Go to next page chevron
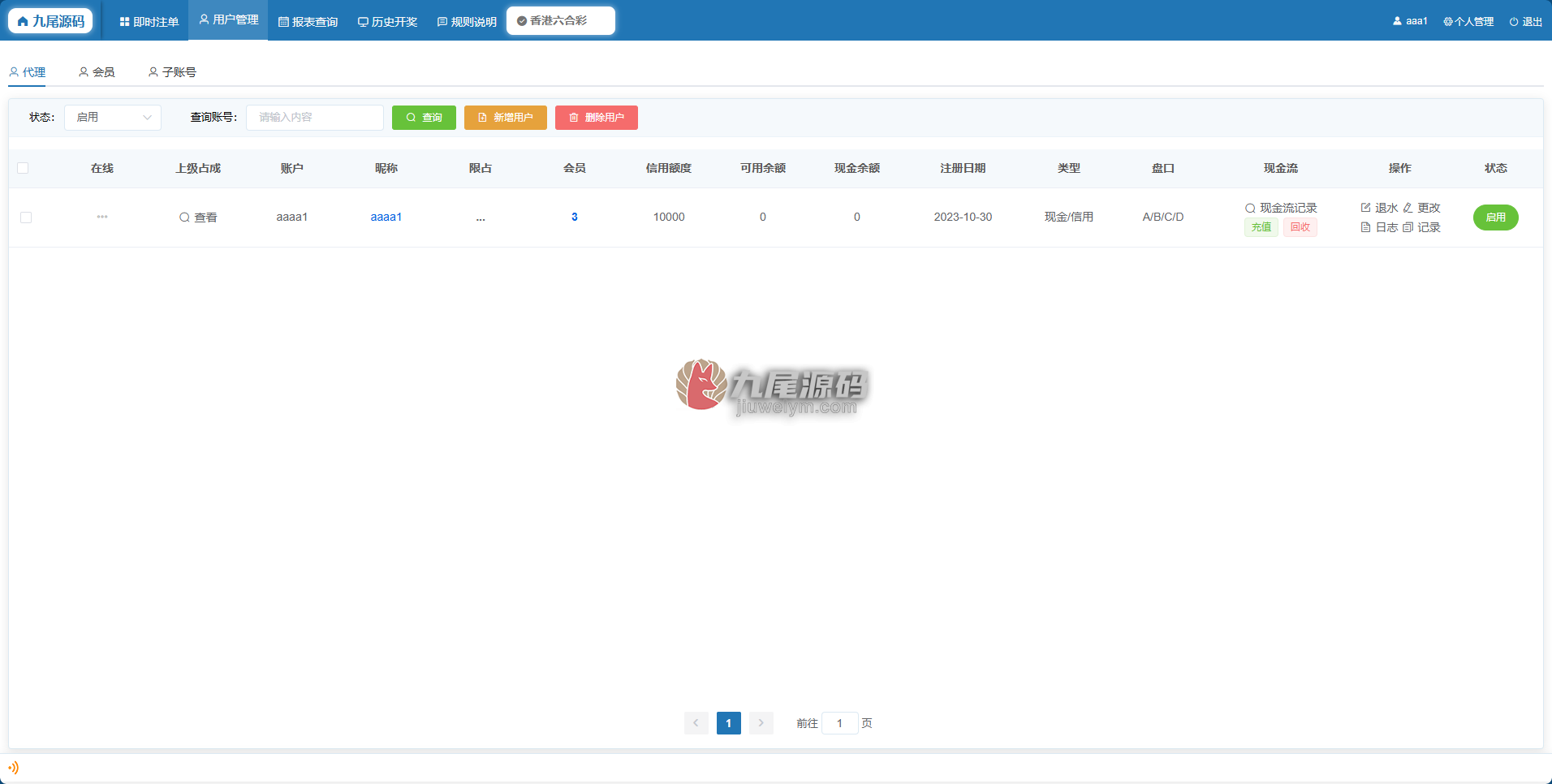The width and height of the screenshot is (1552, 784). [x=761, y=722]
